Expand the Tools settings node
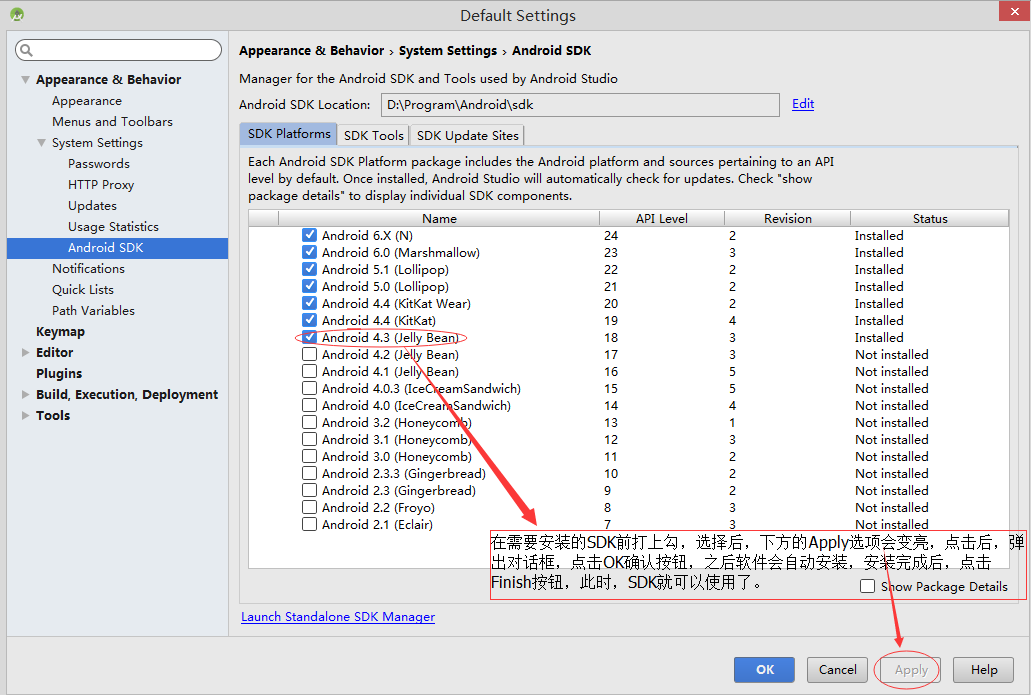Viewport: 1031px width, 695px height. [x=26, y=416]
